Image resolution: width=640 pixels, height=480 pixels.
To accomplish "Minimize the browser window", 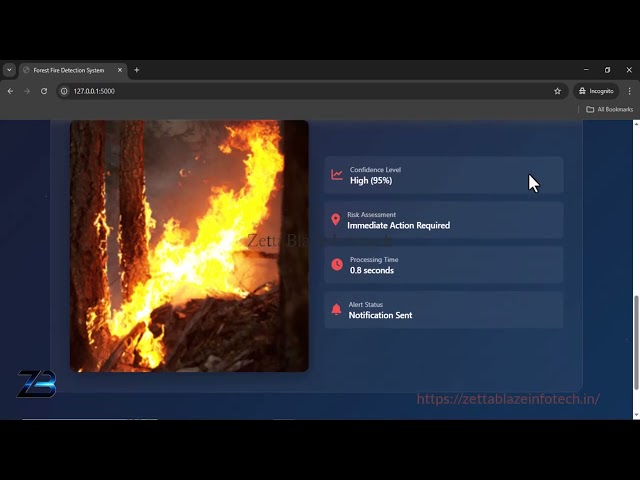I will pyautogui.click(x=586, y=70).
